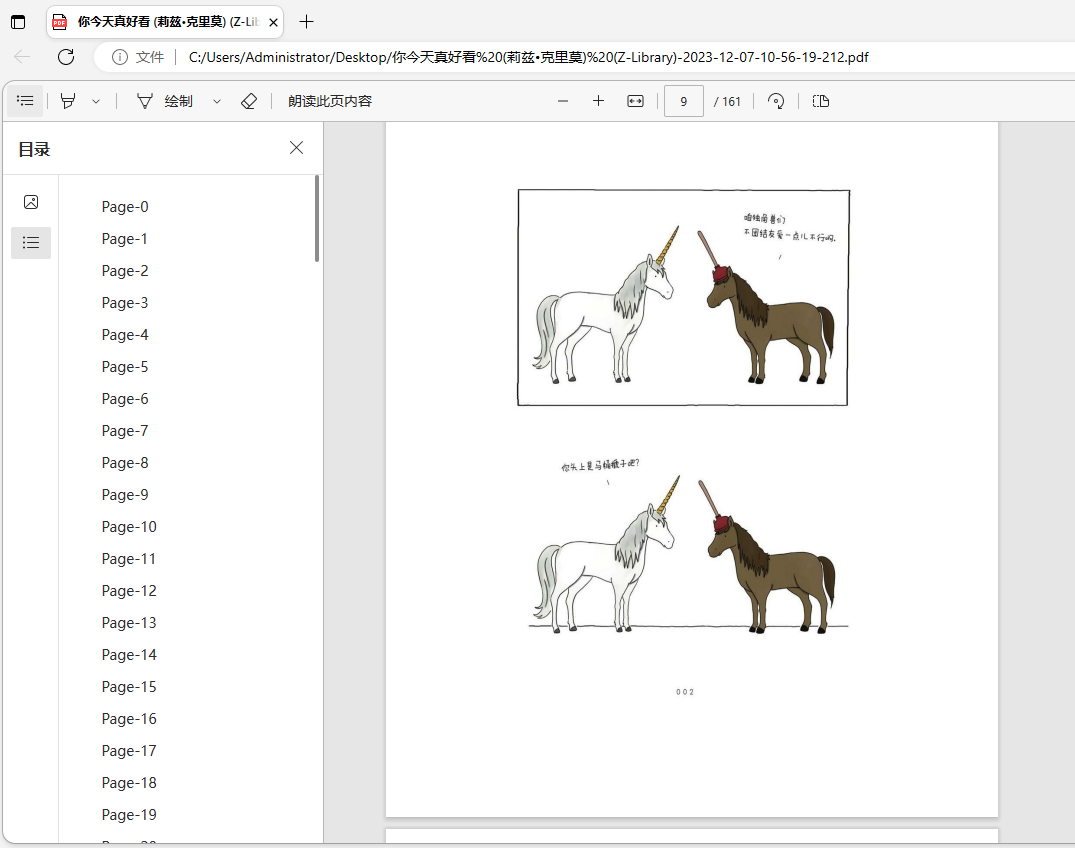Click the fit to width icon
The image size is (1075, 848).
[x=636, y=101]
